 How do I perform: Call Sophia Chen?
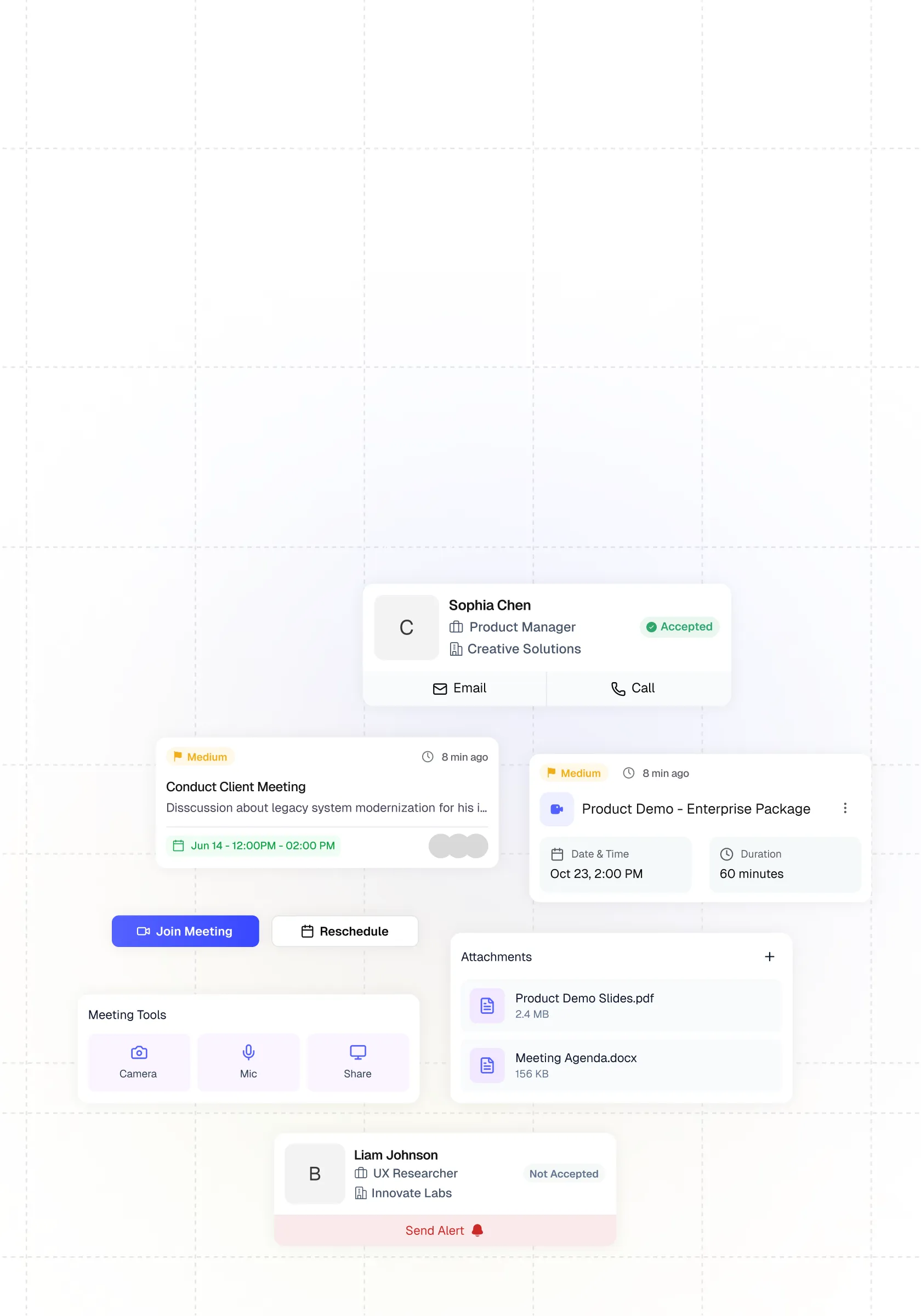tap(632, 688)
